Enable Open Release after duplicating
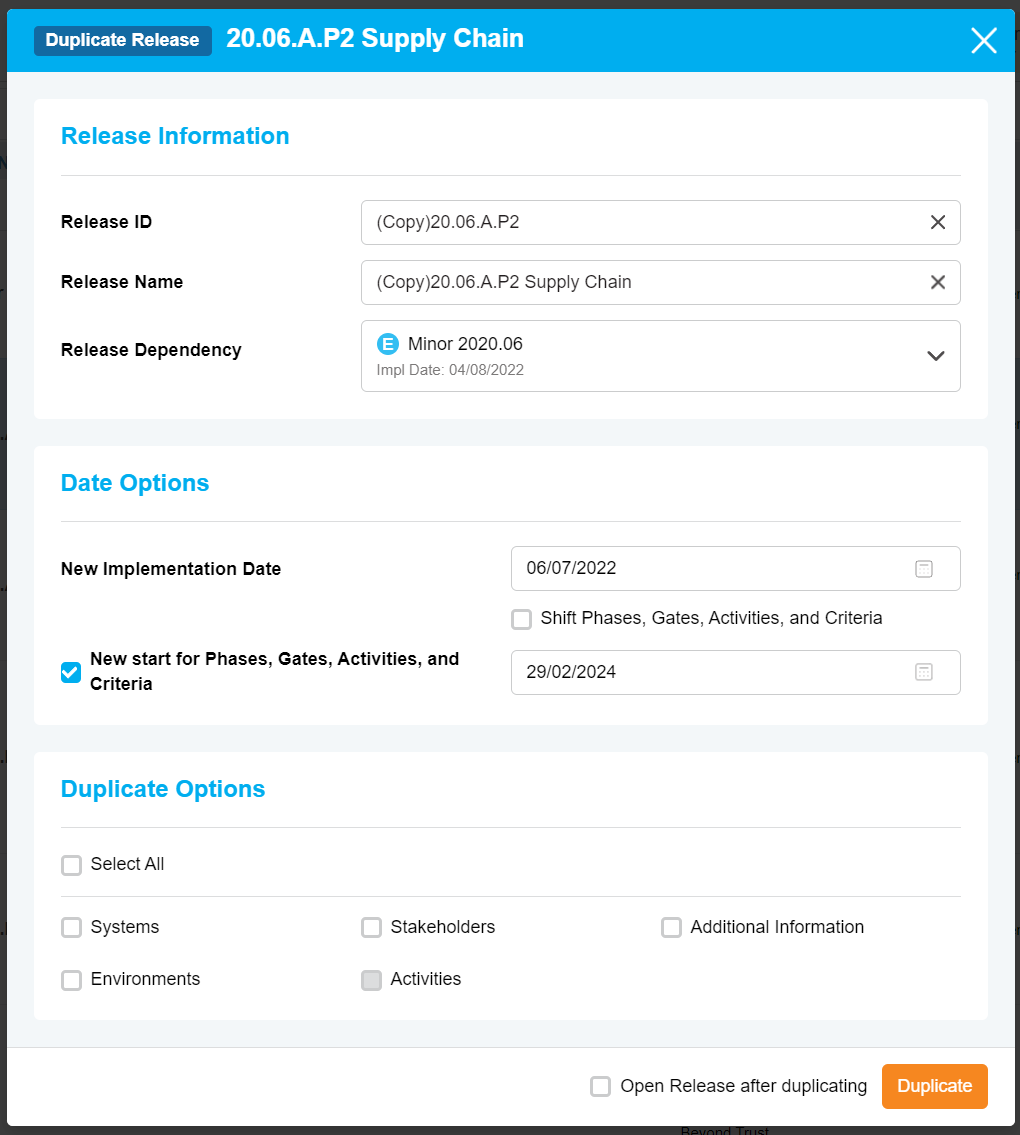The image size is (1020, 1135). [x=600, y=1087]
